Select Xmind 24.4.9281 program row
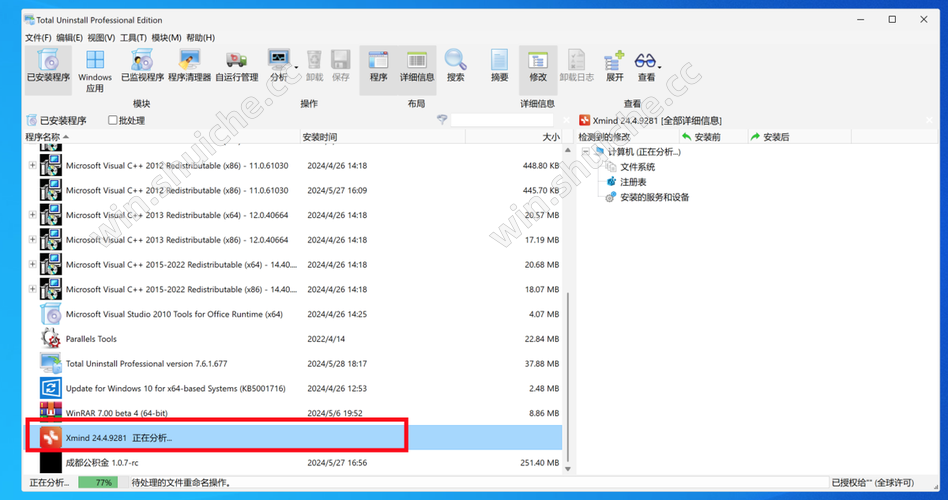Viewport: 948px width, 500px height. click(x=293, y=438)
